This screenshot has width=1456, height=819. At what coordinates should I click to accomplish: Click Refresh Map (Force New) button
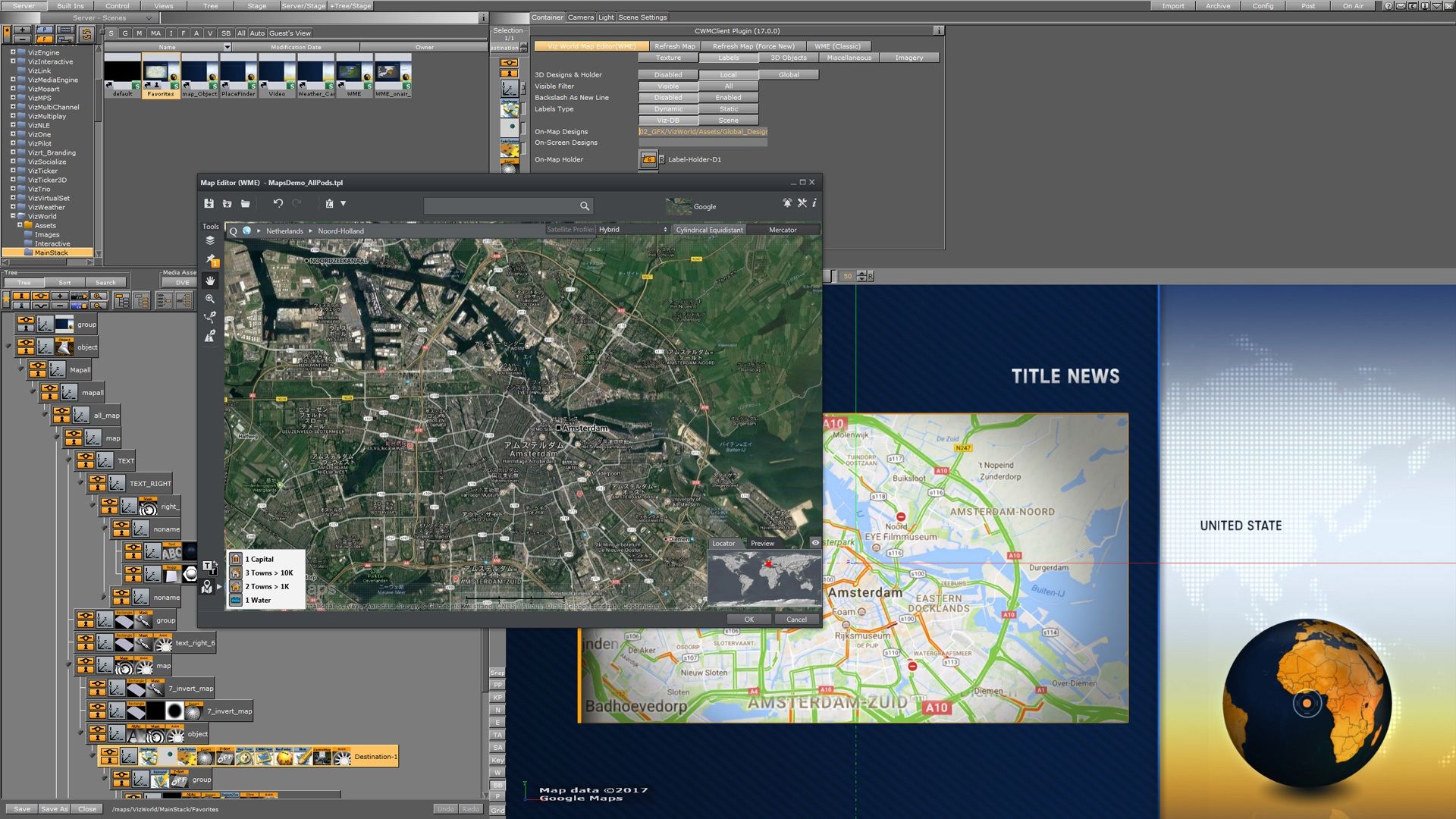click(753, 46)
